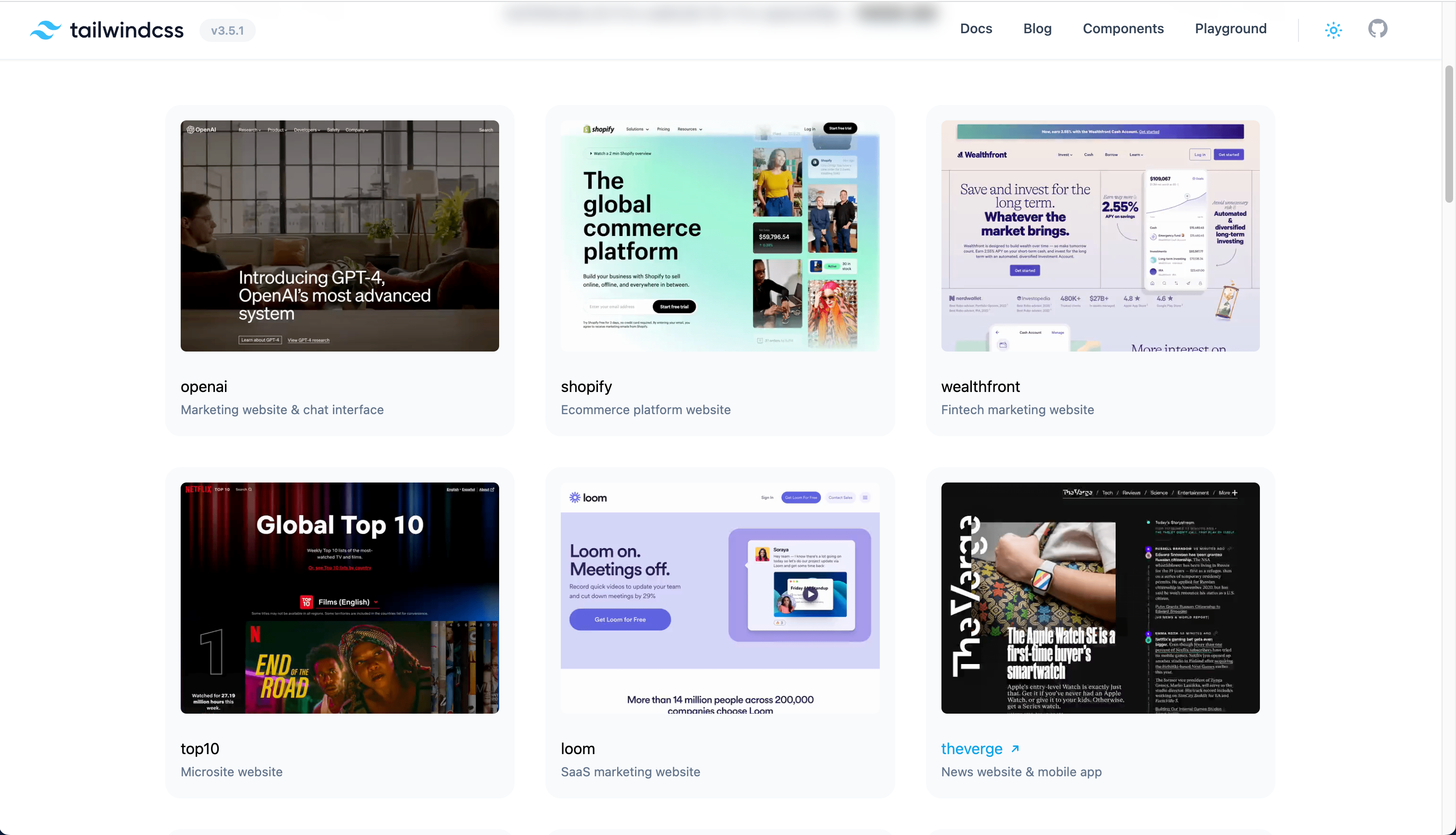Open the v3.5.1 version dropdown
Viewport: 1456px width, 835px height.
point(227,30)
